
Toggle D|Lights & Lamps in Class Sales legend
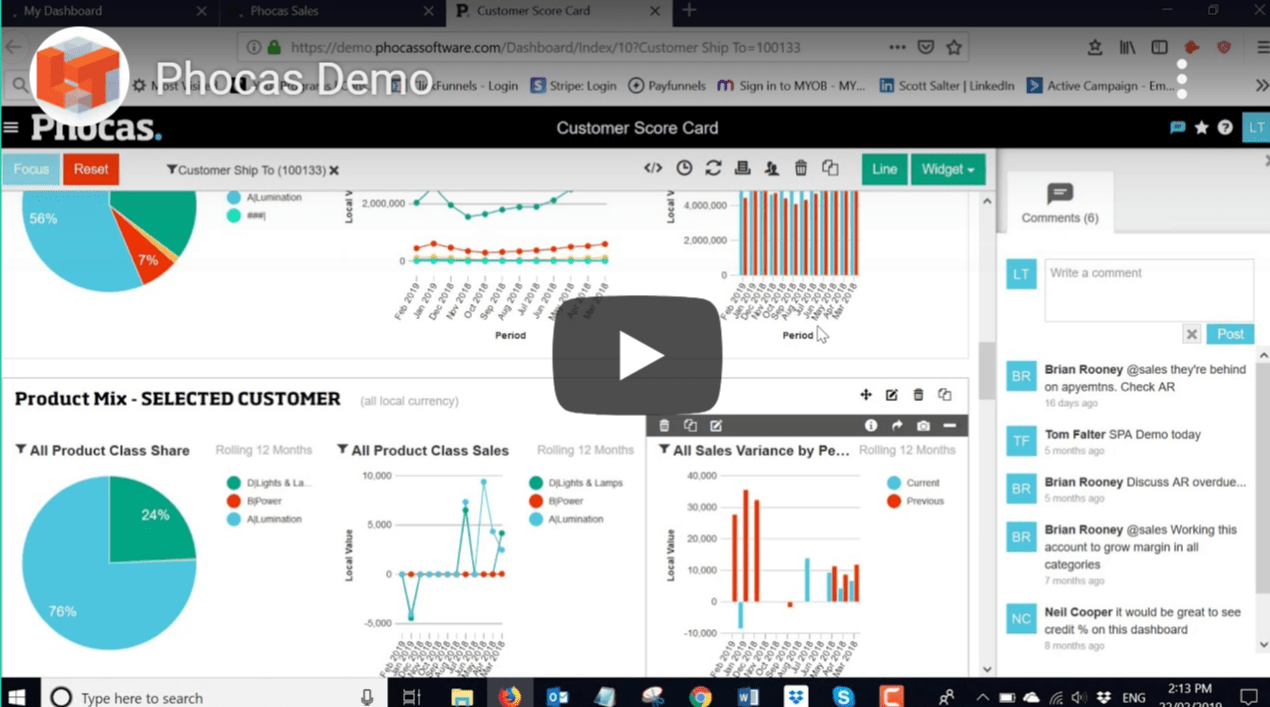pos(575,483)
